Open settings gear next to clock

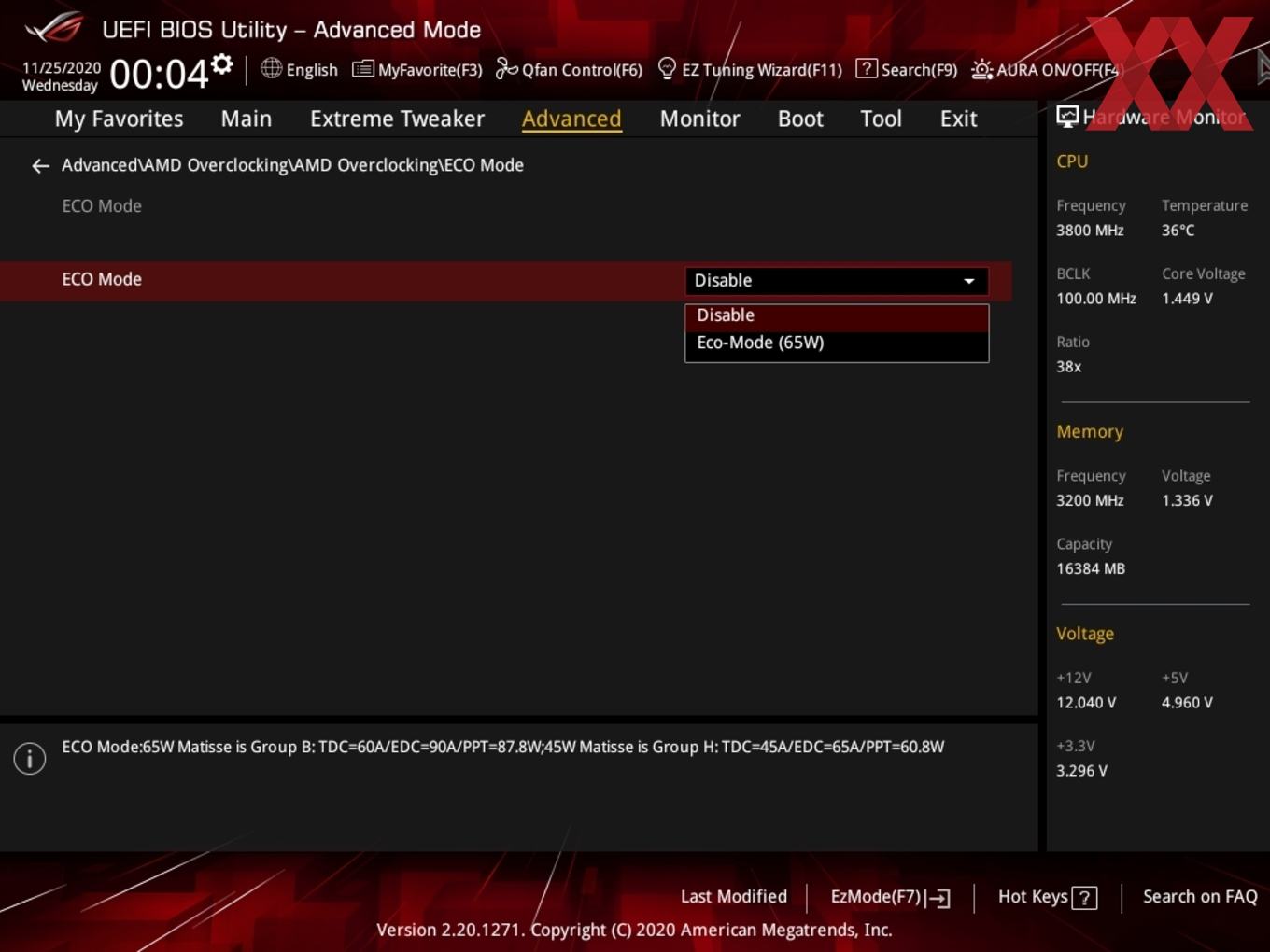(x=222, y=63)
